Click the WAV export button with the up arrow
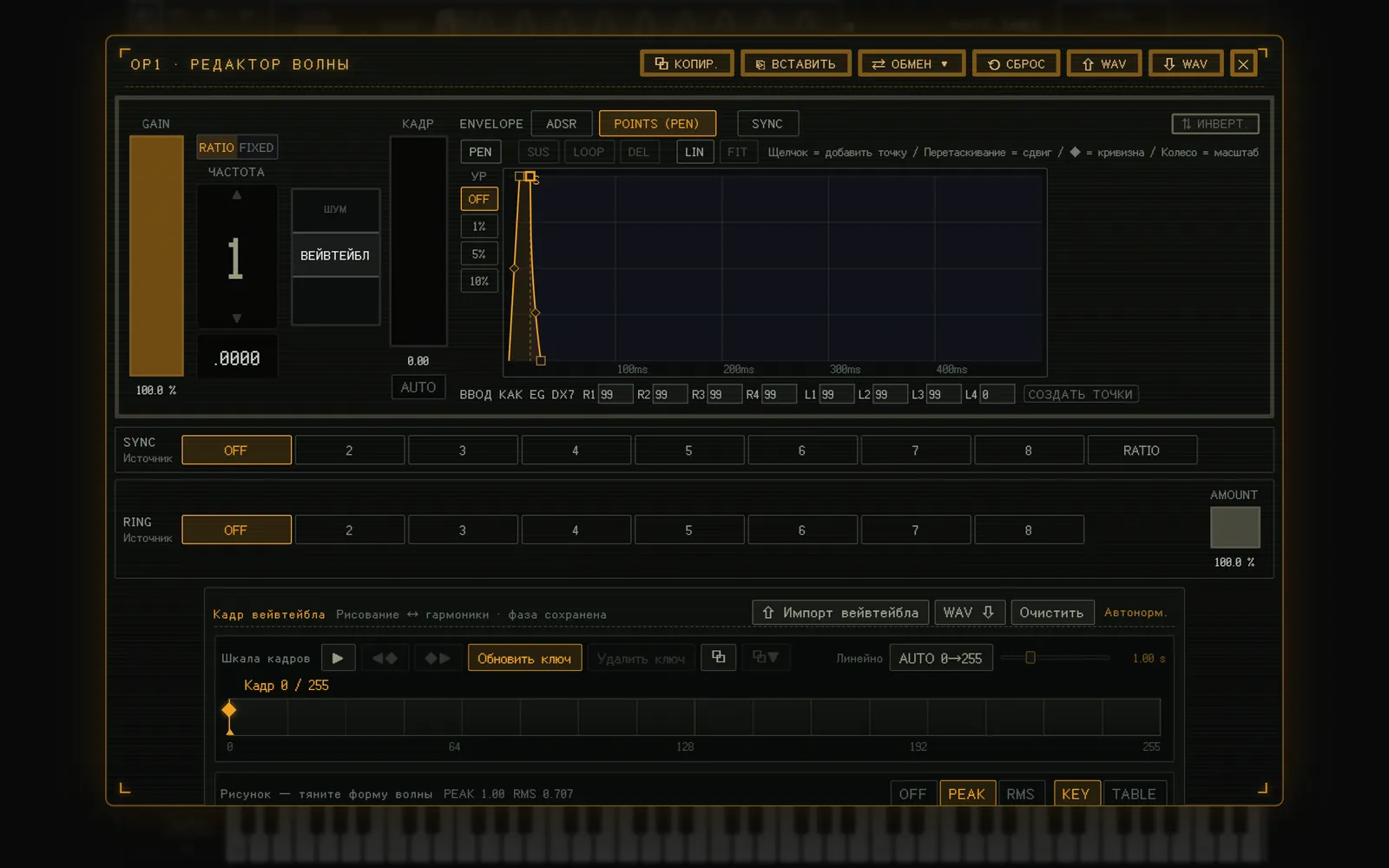The width and height of the screenshot is (1389, 868). click(1103, 63)
